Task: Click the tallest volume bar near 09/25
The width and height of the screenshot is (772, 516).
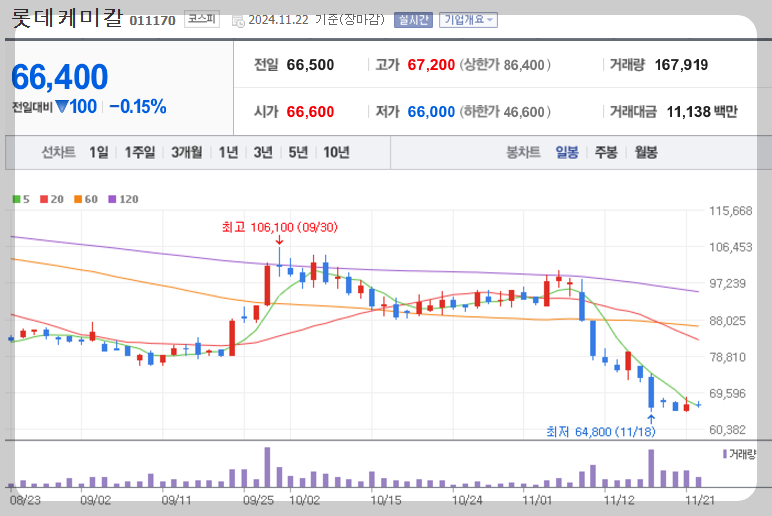Action: (267, 467)
